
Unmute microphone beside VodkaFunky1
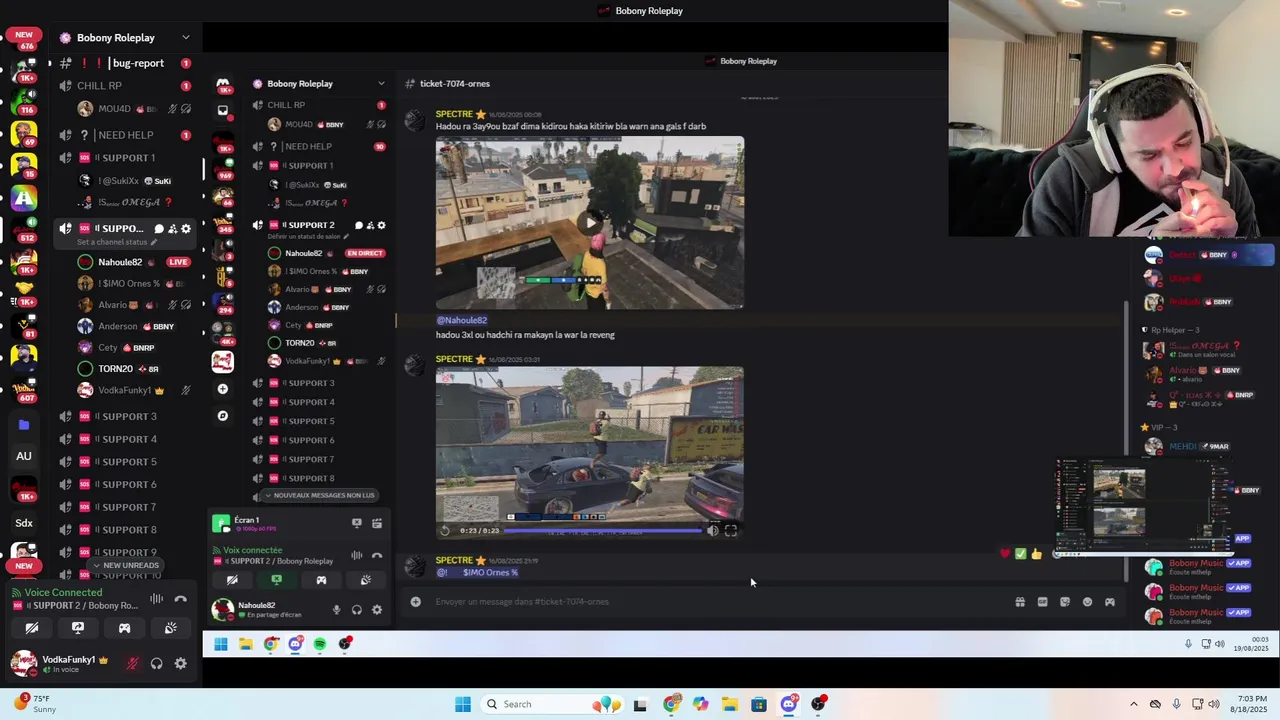[x=132, y=663]
